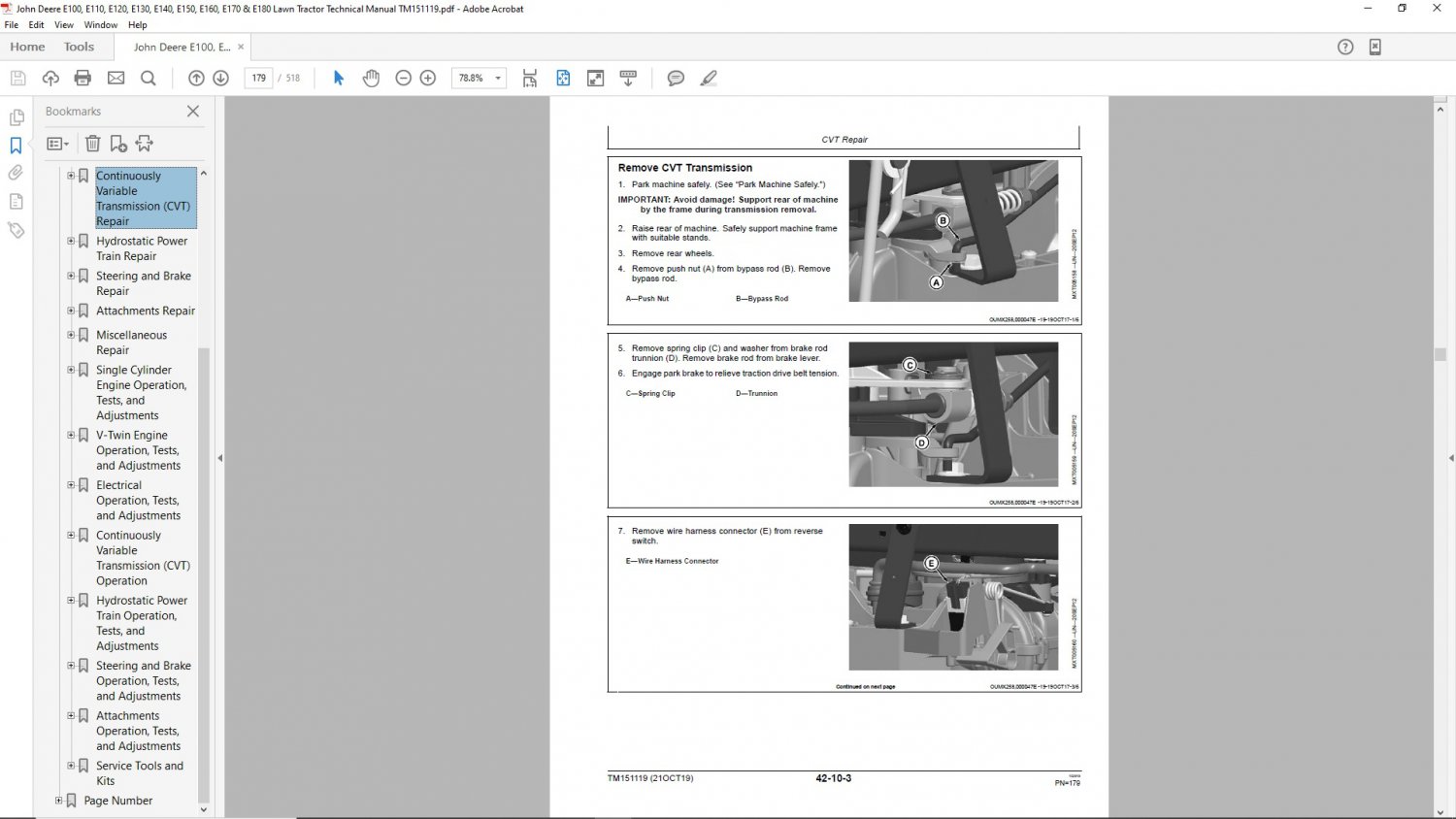Open the zoom level dropdown
The height and width of the screenshot is (819, 1456).
coord(498,79)
